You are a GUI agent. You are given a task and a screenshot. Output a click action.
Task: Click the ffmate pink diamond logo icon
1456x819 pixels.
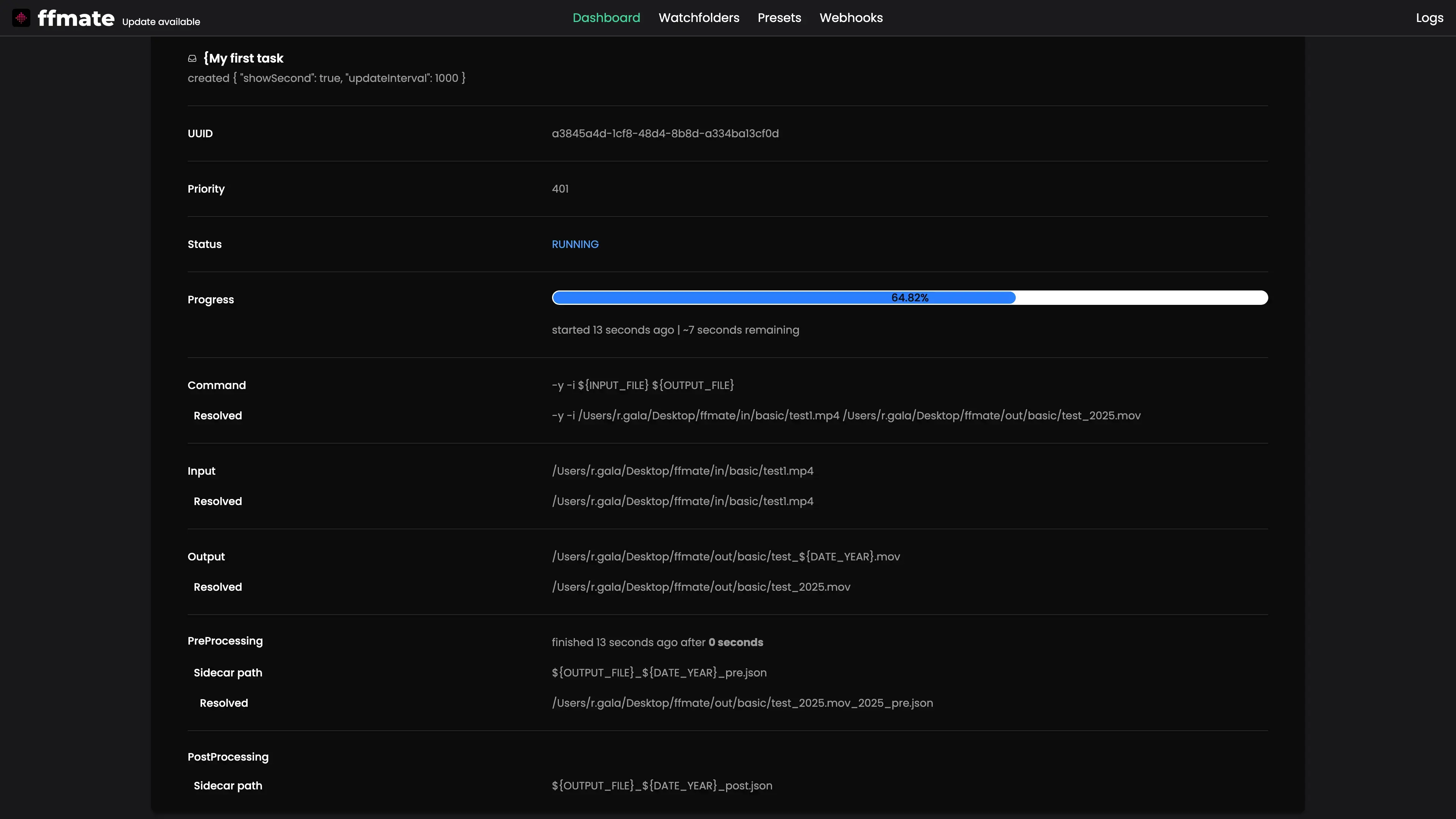21,18
